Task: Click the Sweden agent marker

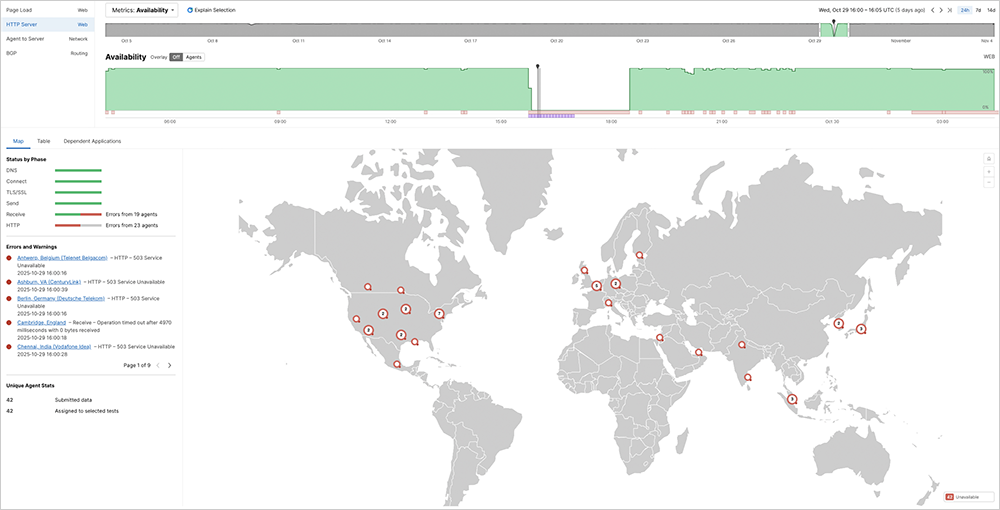Action: (640, 255)
